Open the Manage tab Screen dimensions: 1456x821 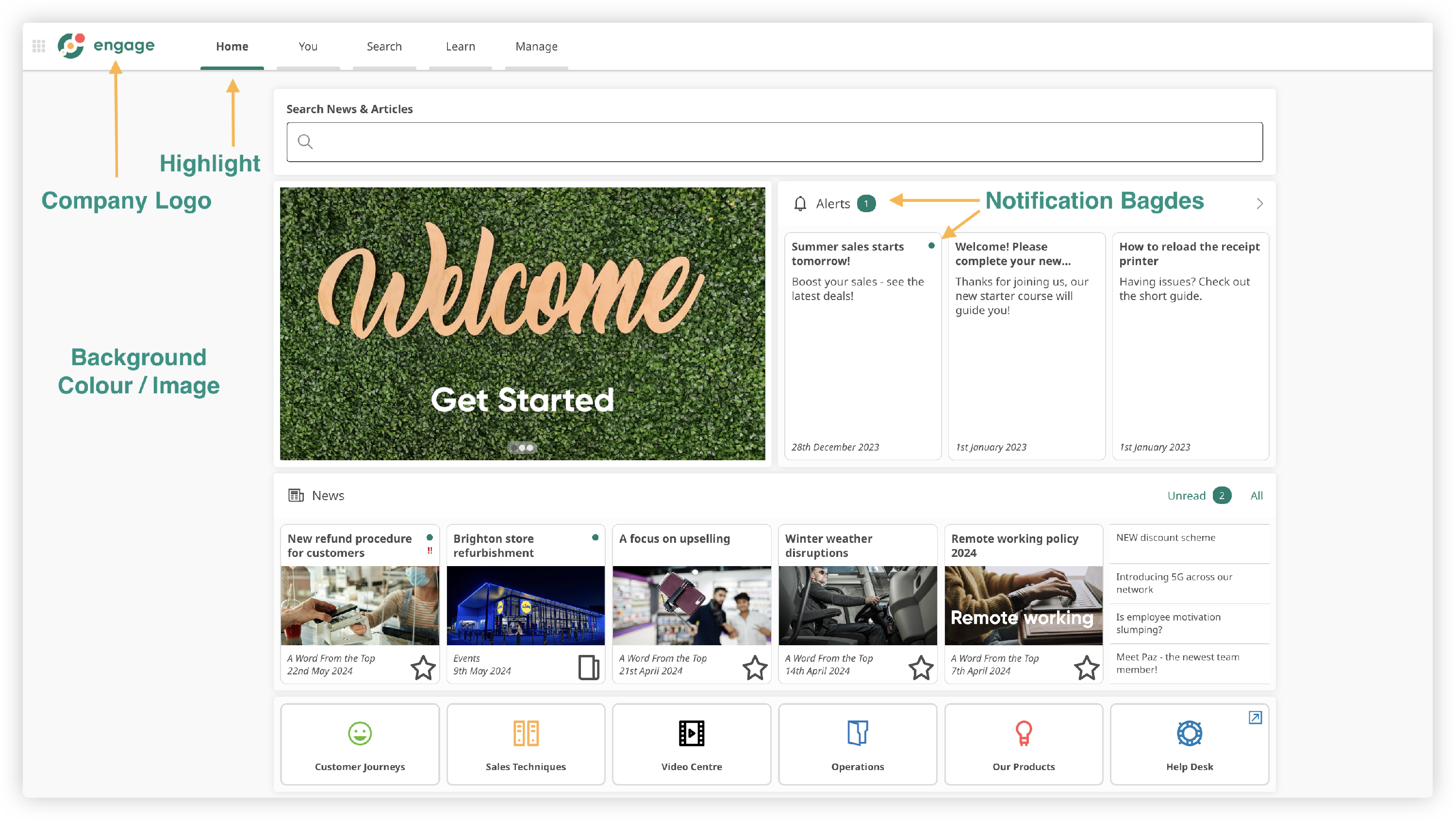pyautogui.click(x=536, y=46)
